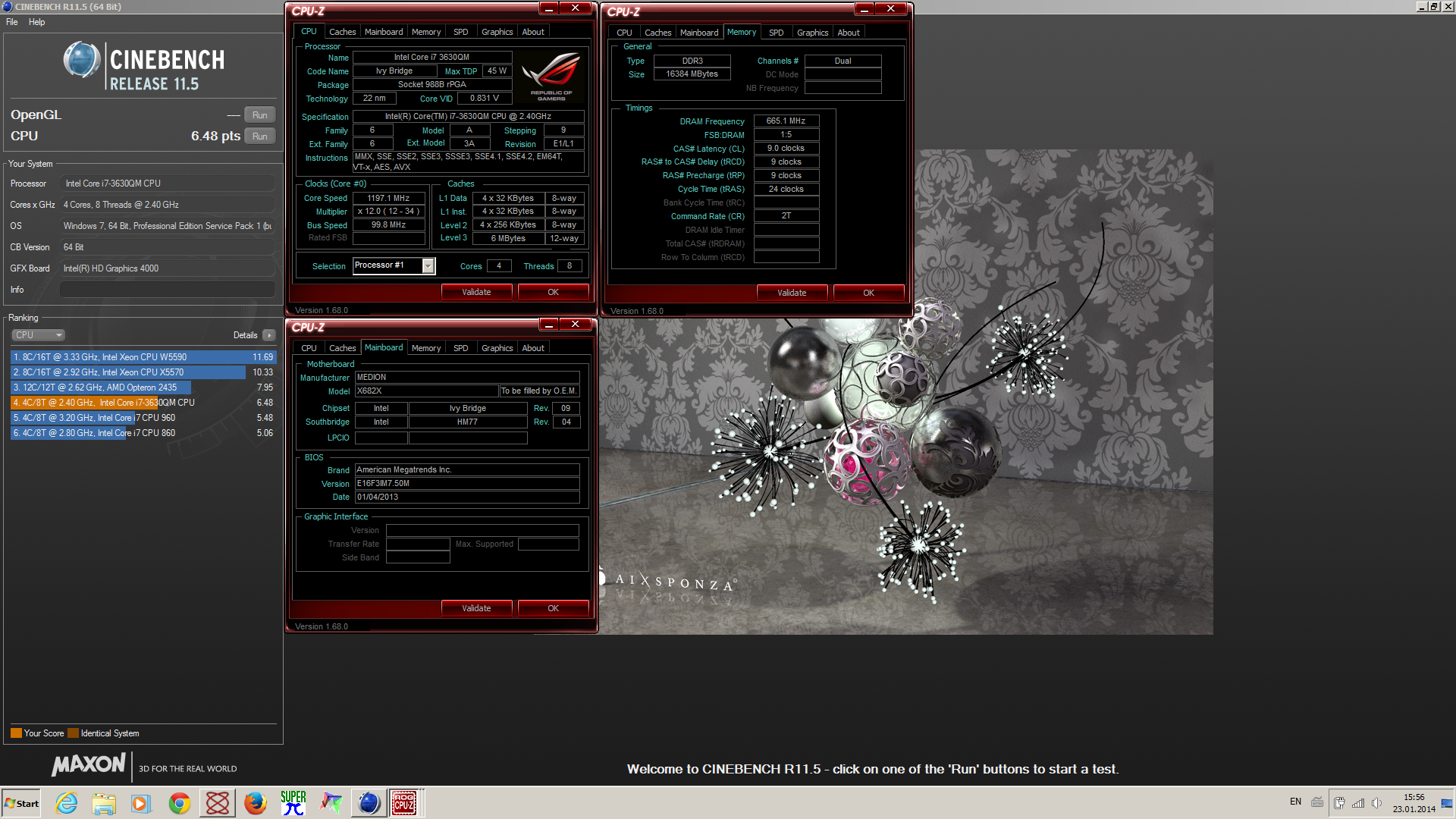Open Firefox from the taskbar
The image size is (1456, 819).
tap(256, 803)
